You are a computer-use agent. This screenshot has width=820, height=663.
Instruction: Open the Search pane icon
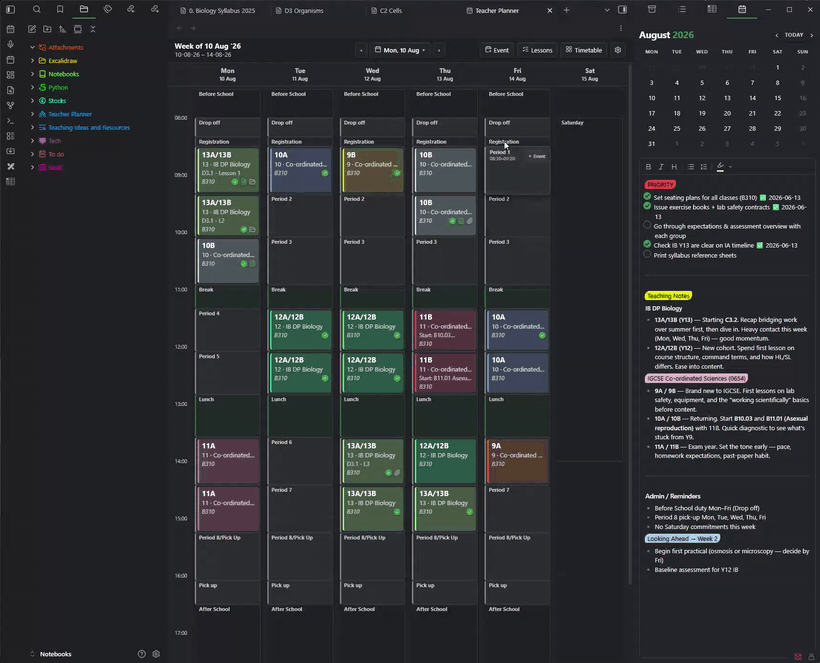click(x=37, y=9)
